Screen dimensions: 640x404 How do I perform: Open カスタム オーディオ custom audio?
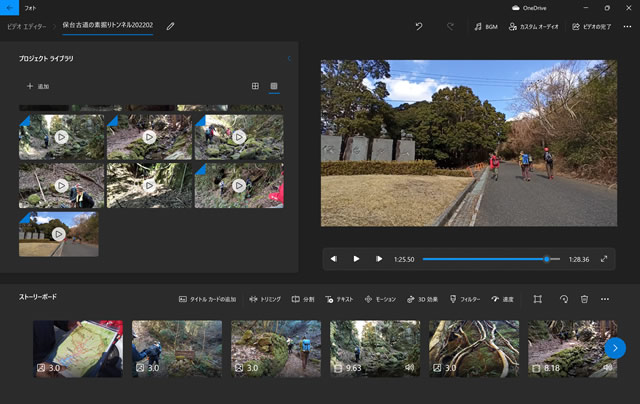click(534, 26)
